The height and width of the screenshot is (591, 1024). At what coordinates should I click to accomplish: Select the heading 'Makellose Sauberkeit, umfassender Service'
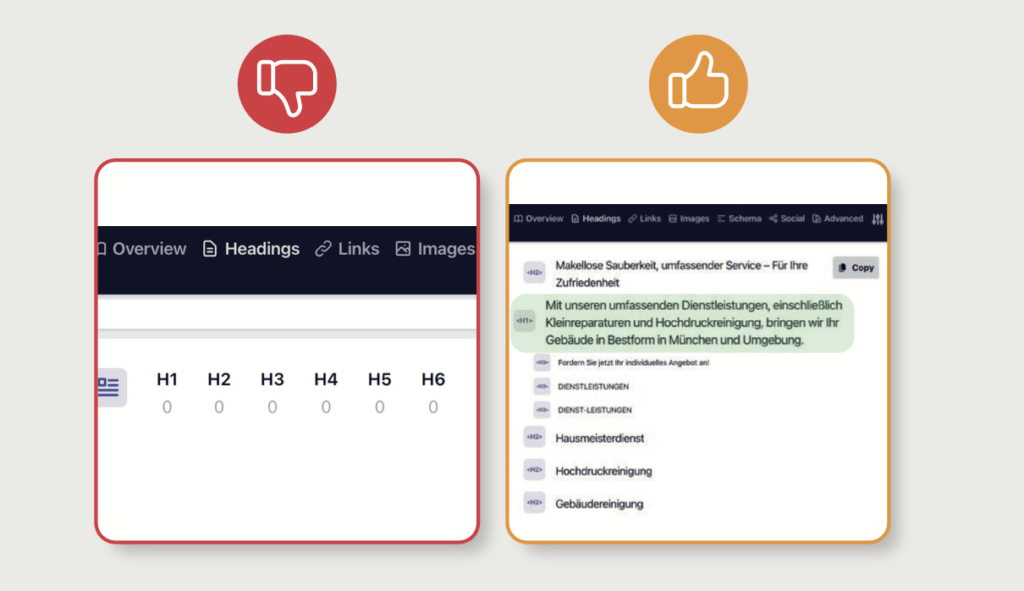tap(681, 274)
